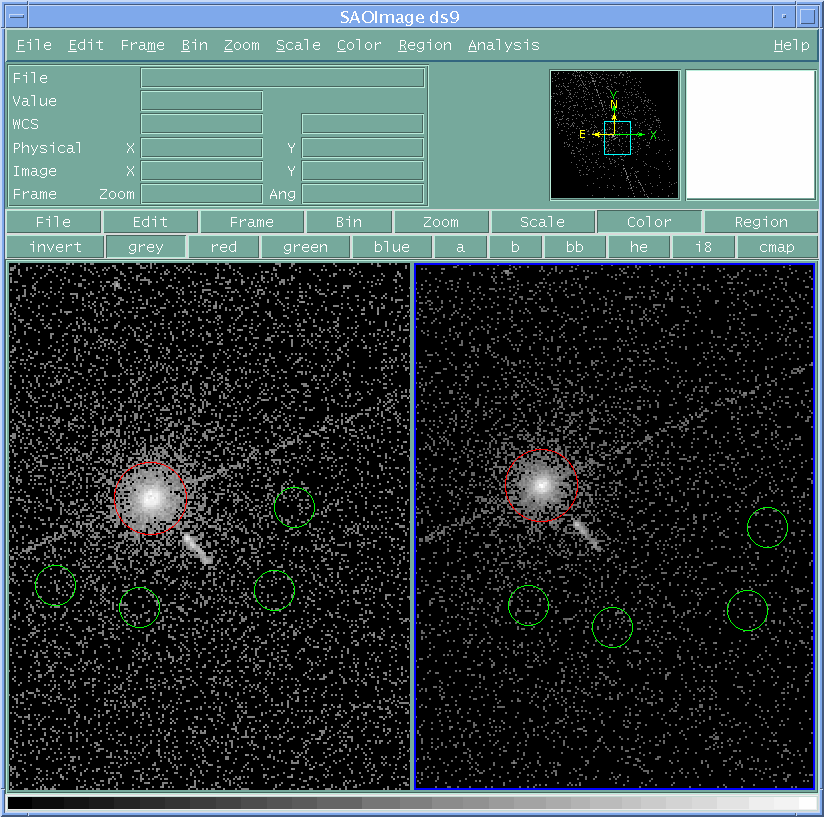Select the he colormap
This screenshot has width=824, height=817.
639,247
